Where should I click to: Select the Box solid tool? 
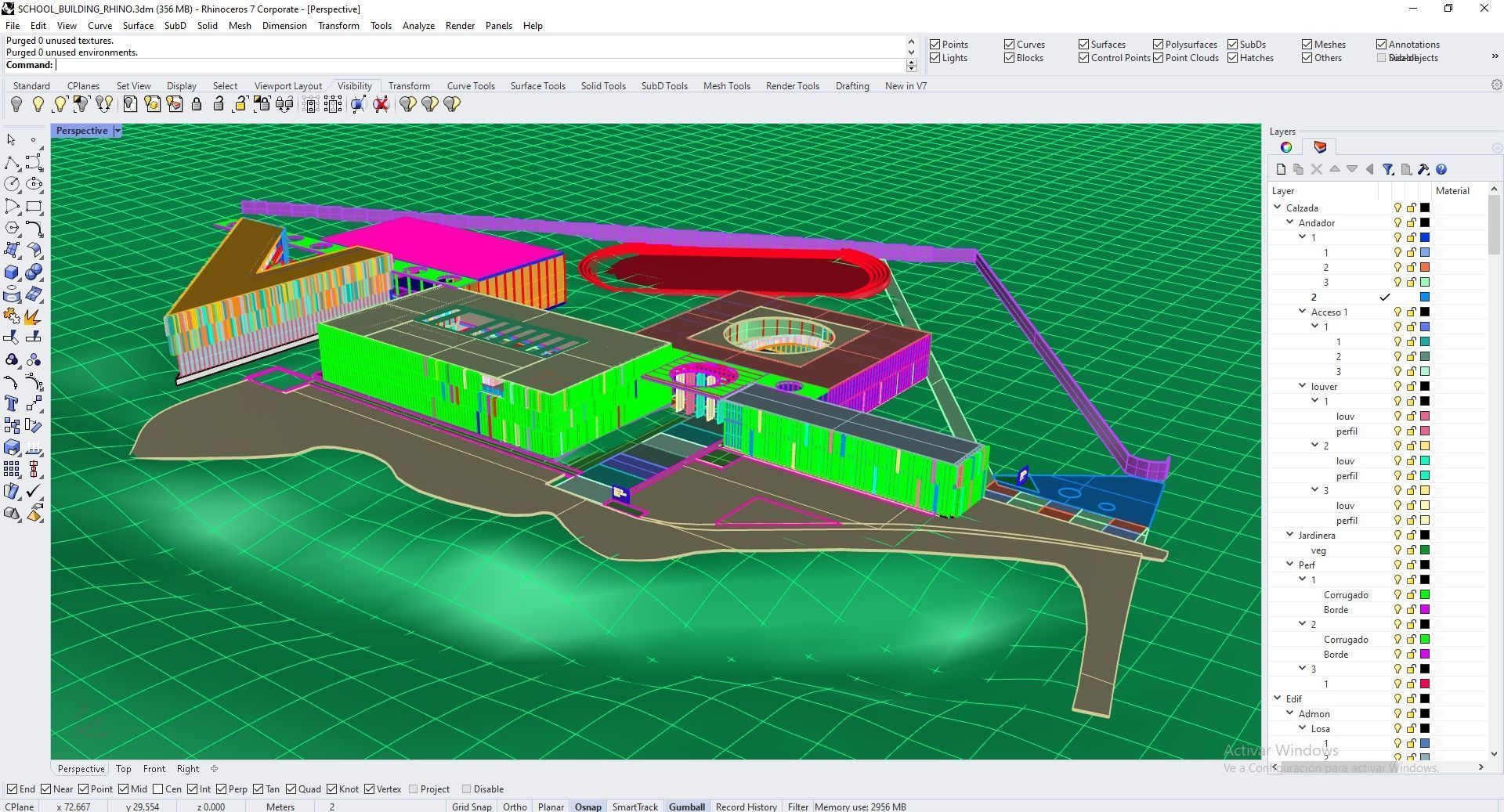[12, 272]
